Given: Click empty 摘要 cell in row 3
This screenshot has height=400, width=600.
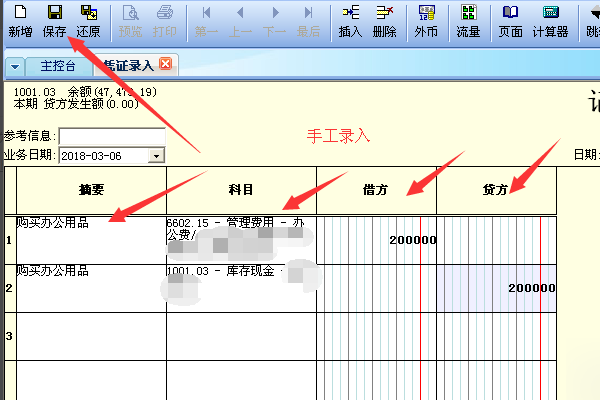Looking at the screenshot, I should pyautogui.click(x=91, y=336).
